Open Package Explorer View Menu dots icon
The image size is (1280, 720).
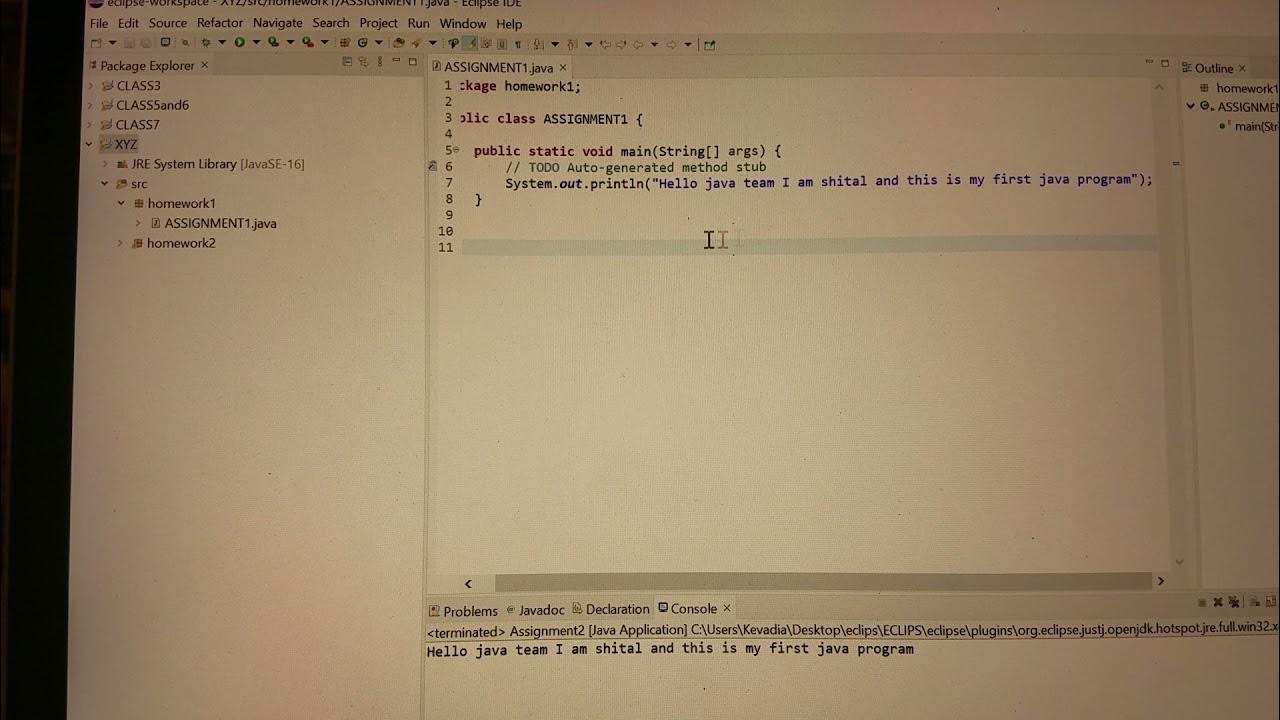point(379,62)
